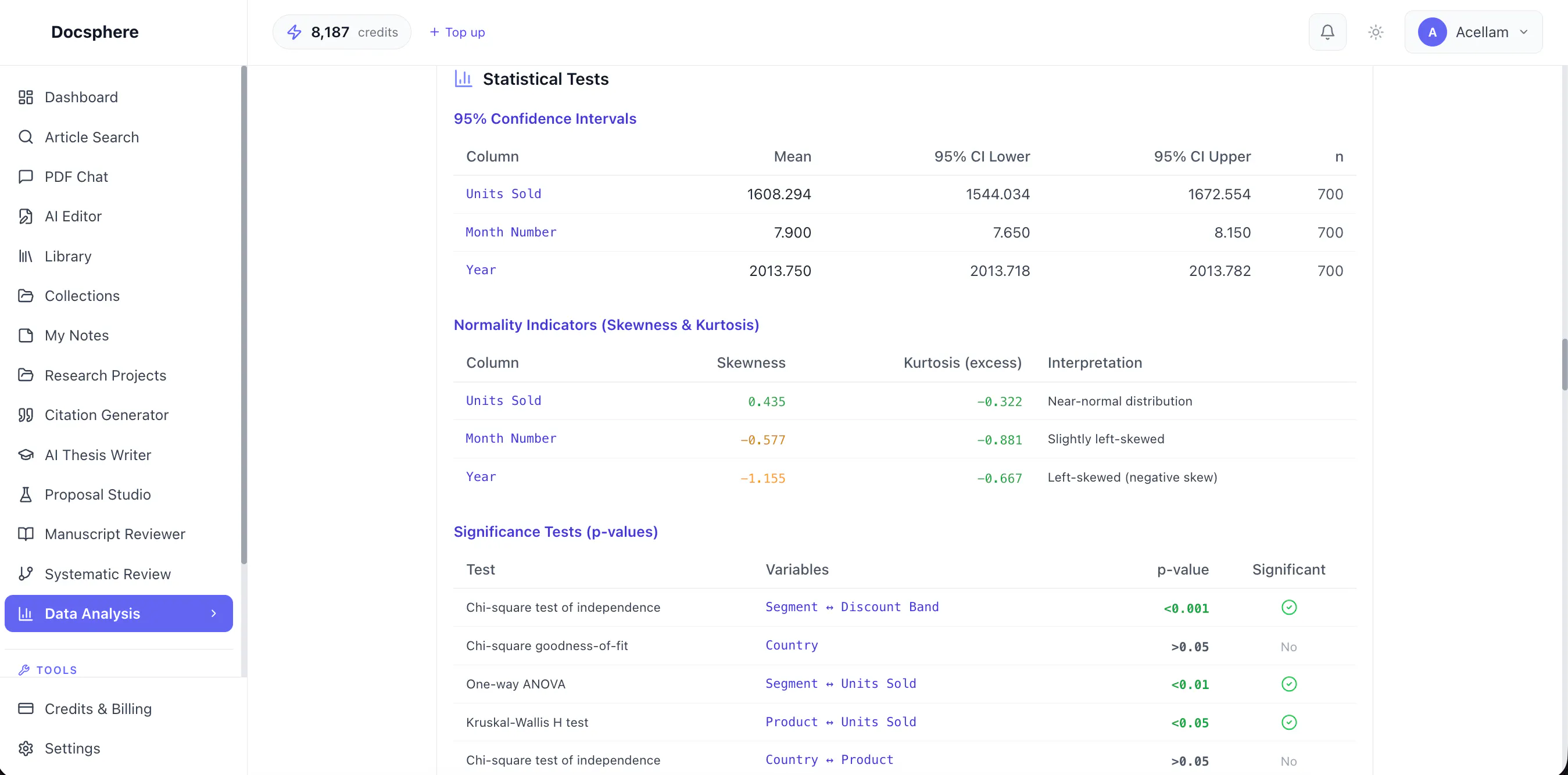The image size is (1568, 775).
Task: Click checkmark for Segment Discount Band test
Action: (1288, 607)
